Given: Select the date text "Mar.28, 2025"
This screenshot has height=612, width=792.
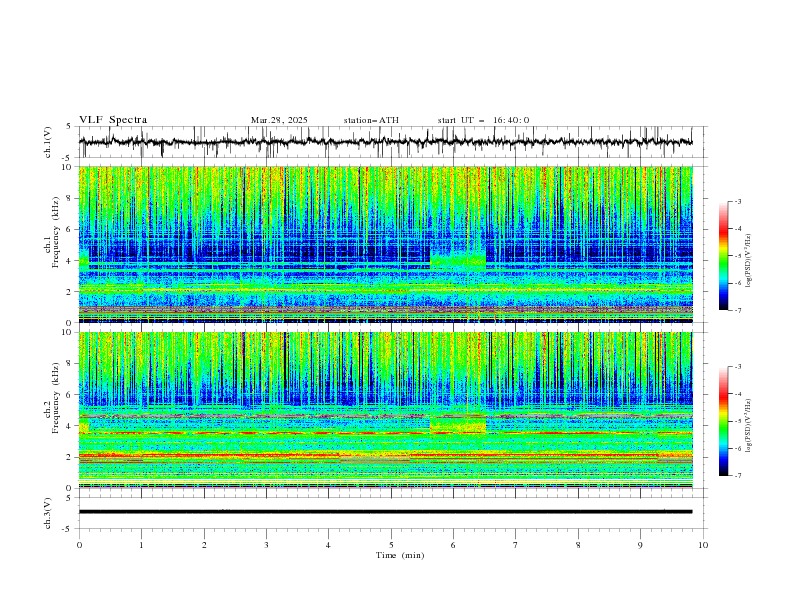Looking at the screenshot, I should [279, 120].
